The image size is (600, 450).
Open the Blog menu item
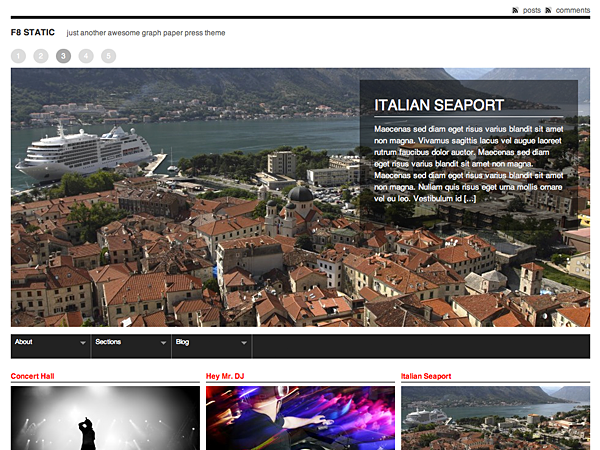(x=182, y=342)
